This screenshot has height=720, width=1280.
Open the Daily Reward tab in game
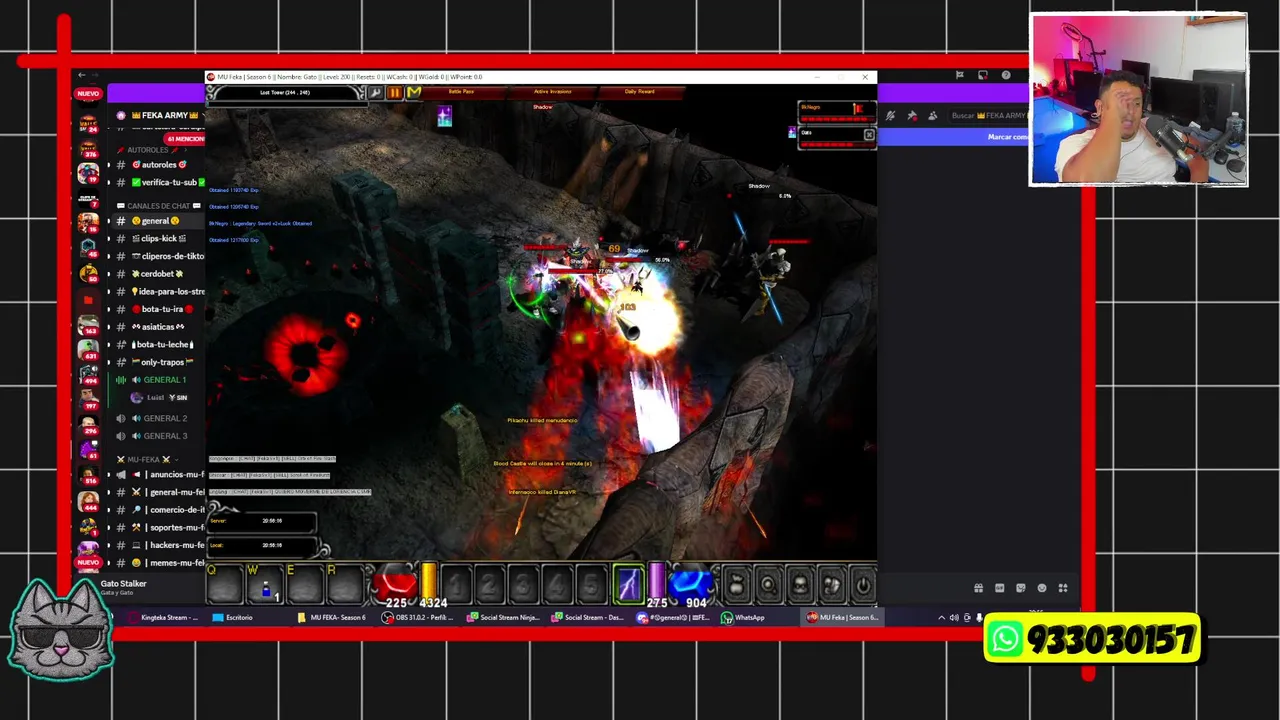click(x=639, y=92)
